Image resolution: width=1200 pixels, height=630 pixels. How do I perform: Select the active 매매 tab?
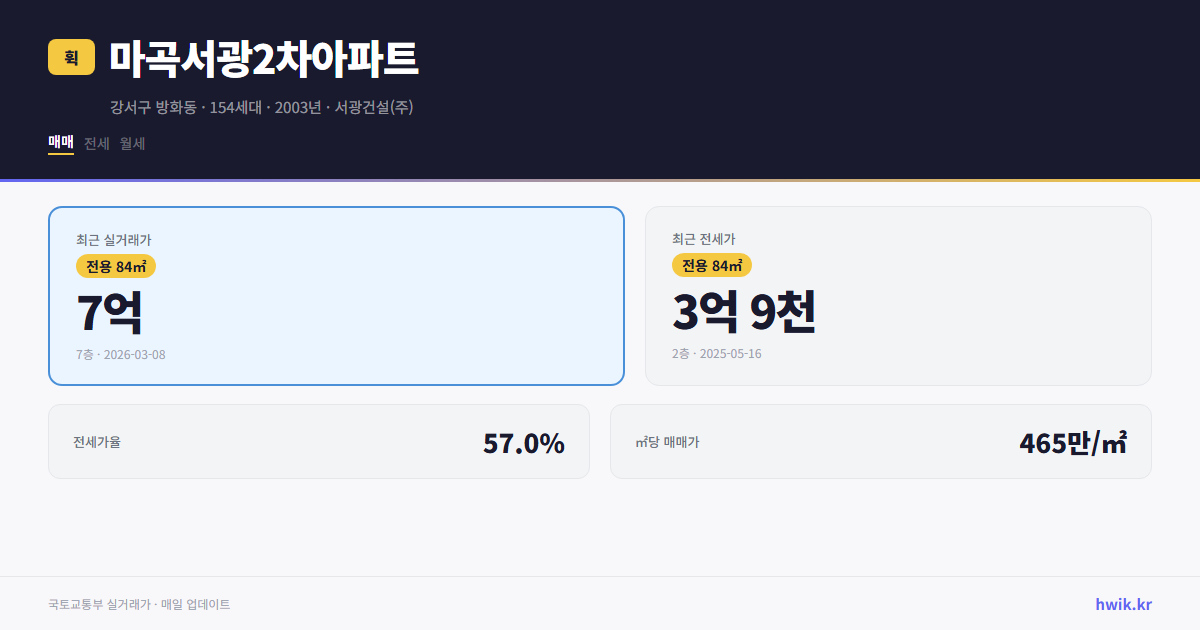(60, 143)
